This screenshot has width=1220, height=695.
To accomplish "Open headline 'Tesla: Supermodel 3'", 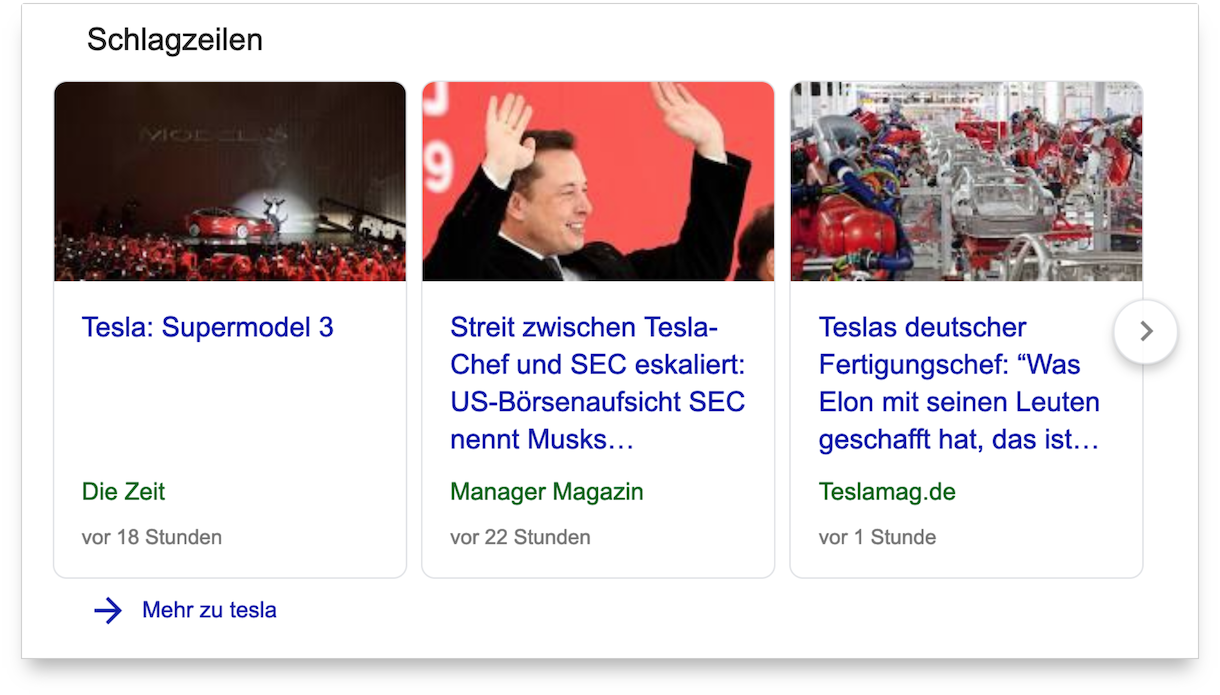I will (208, 327).
